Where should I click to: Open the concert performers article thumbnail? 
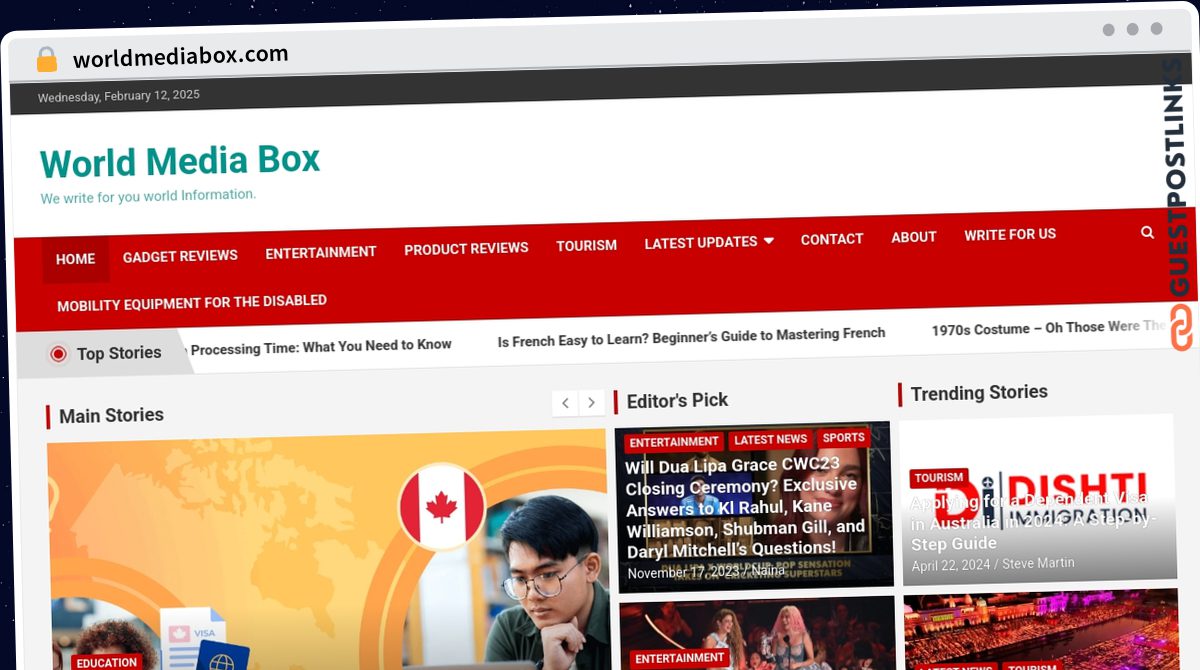(757, 634)
